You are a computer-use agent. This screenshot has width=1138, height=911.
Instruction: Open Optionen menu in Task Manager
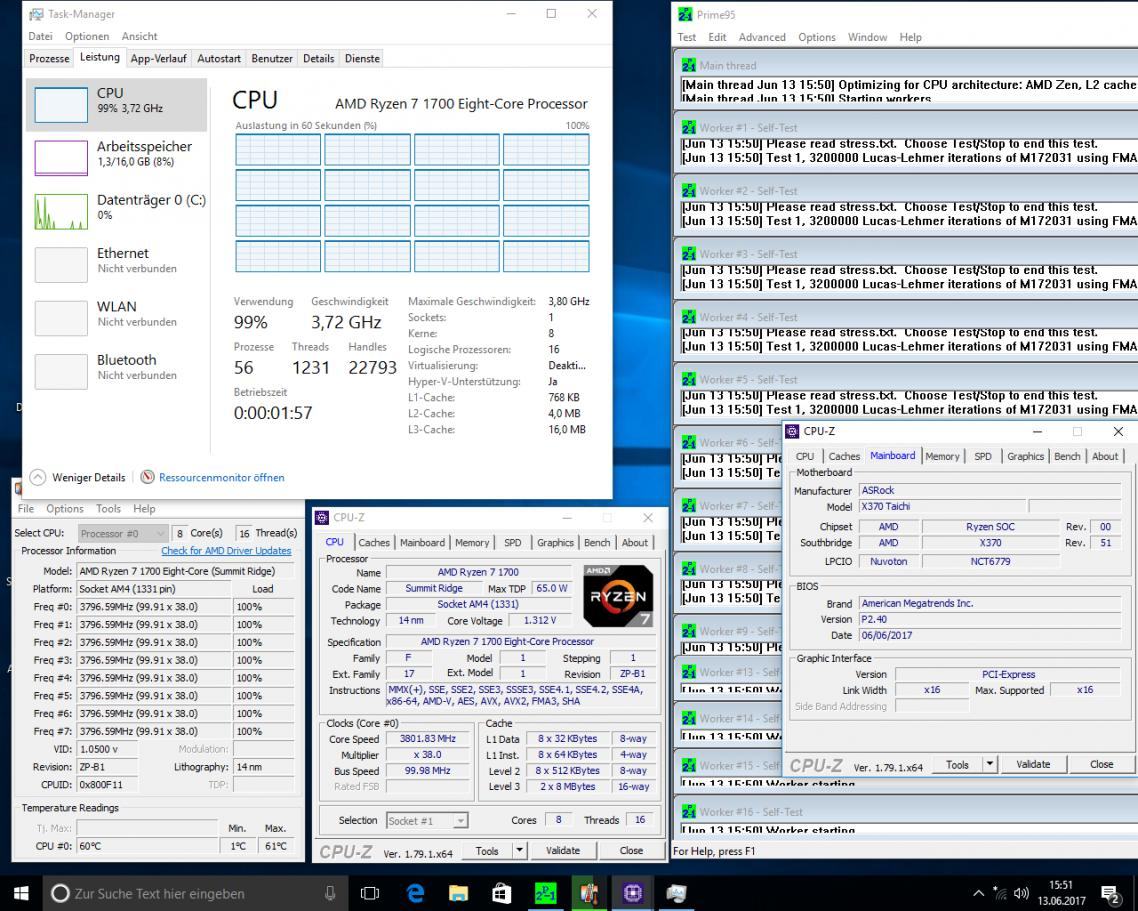point(87,36)
